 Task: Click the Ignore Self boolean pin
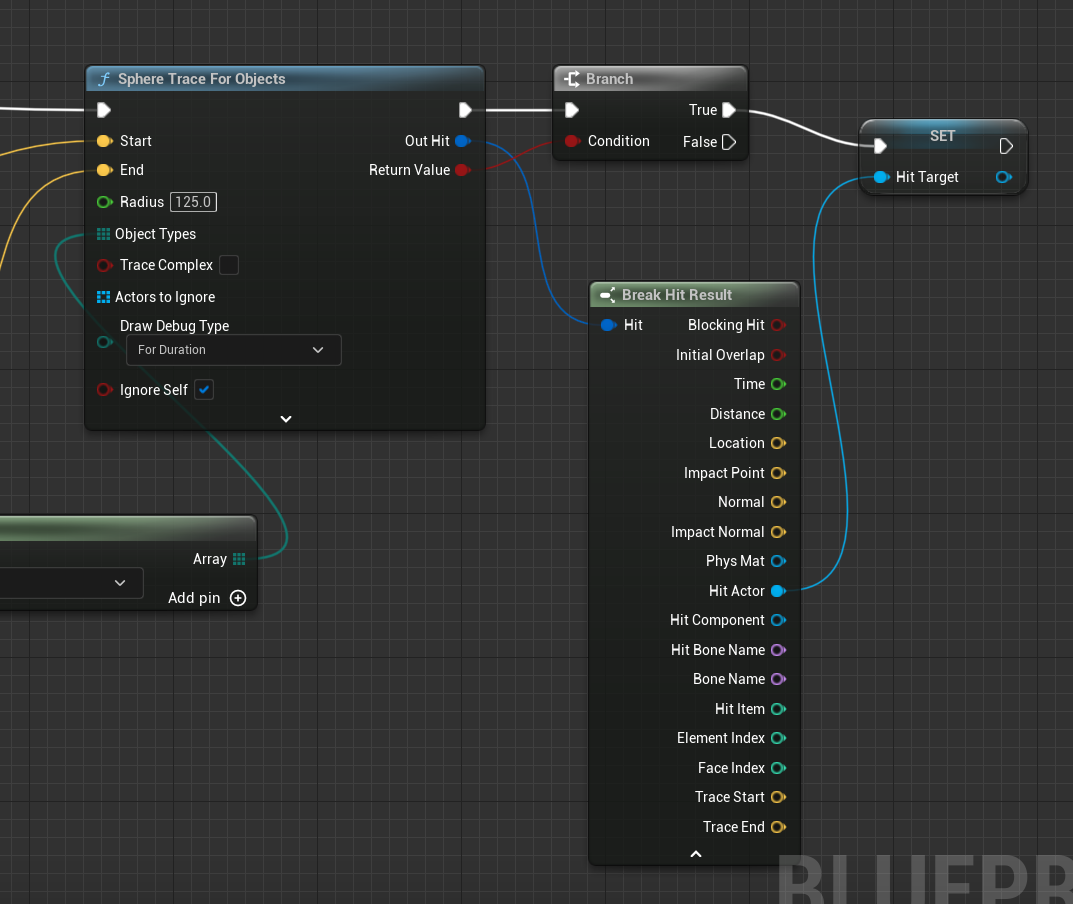click(104, 390)
